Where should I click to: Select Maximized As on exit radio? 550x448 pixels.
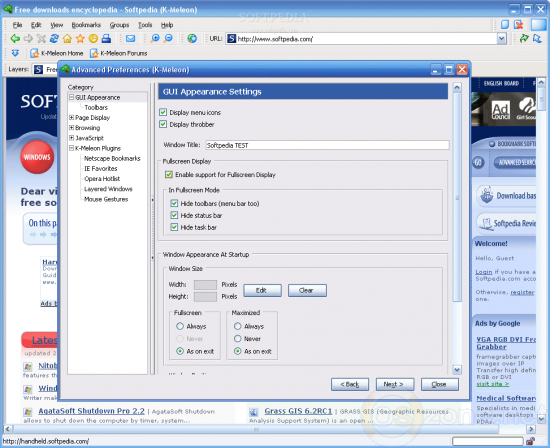tap(237, 351)
